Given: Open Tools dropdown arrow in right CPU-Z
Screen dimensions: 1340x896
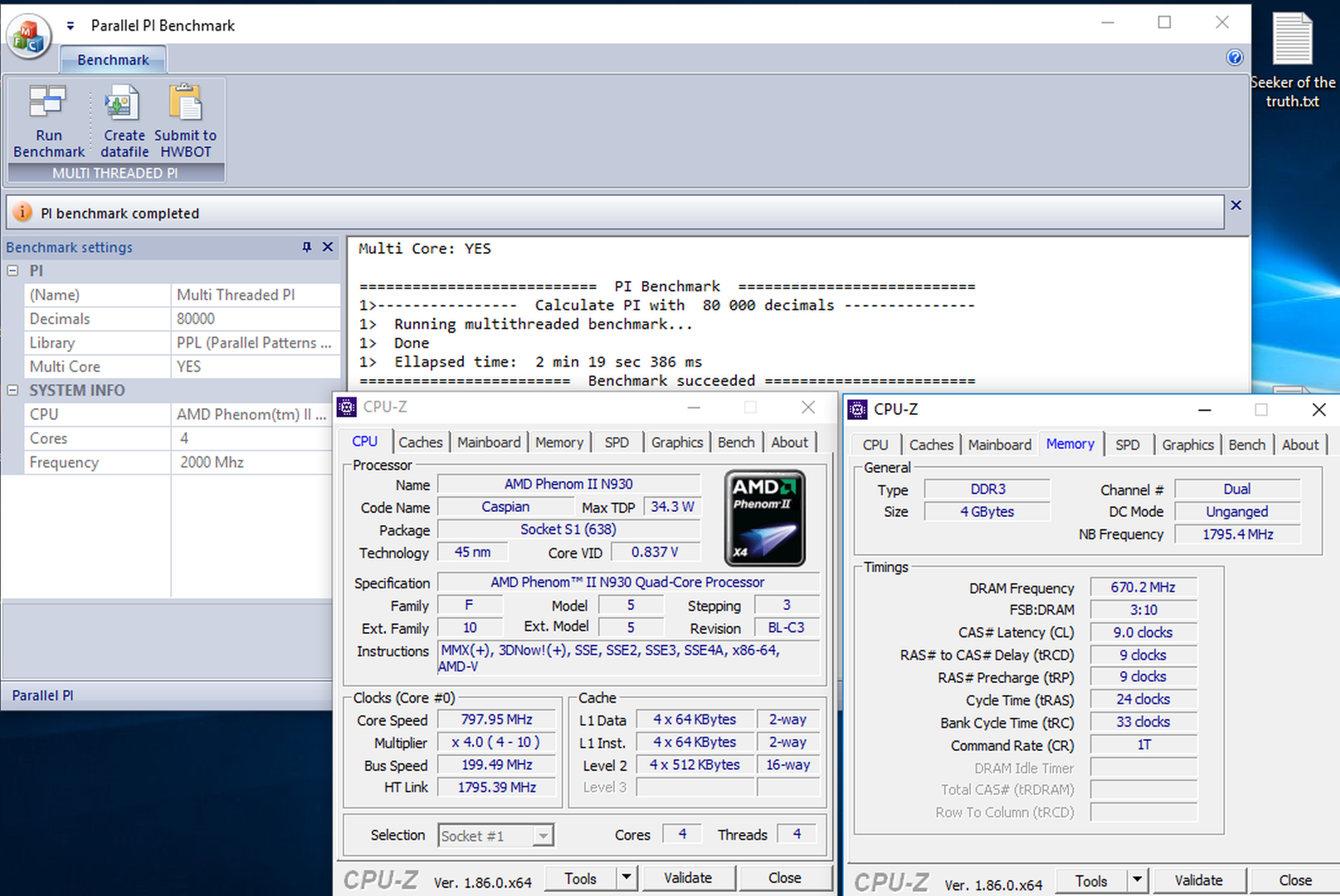Looking at the screenshot, I should 1138,881.
